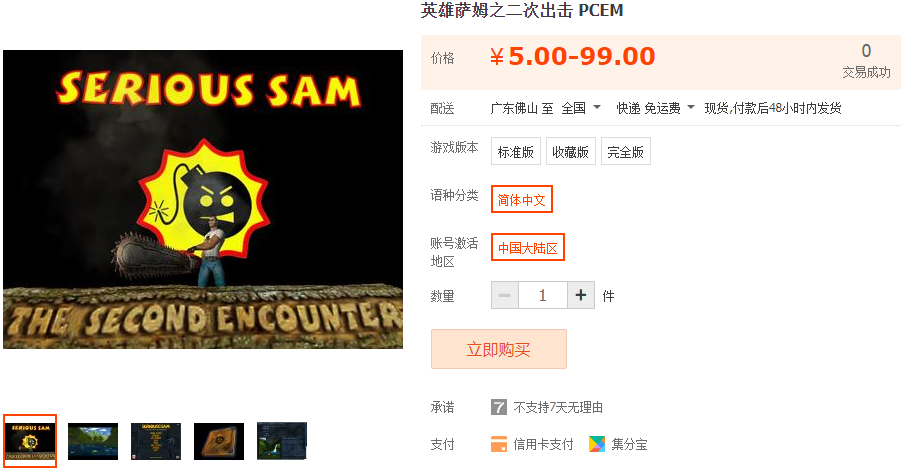Click the 立即购买 buy now button
905x471 pixels.
coord(499,349)
